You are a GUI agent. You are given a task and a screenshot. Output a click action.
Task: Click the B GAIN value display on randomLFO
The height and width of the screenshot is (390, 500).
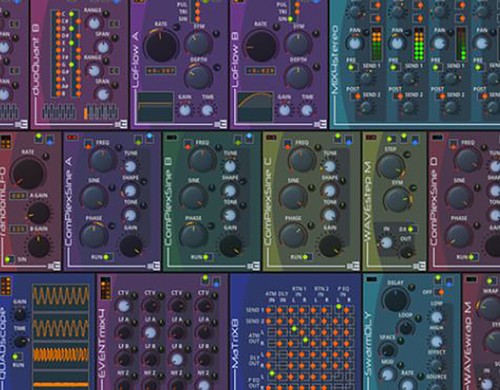pyautogui.click(x=19, y=229)
